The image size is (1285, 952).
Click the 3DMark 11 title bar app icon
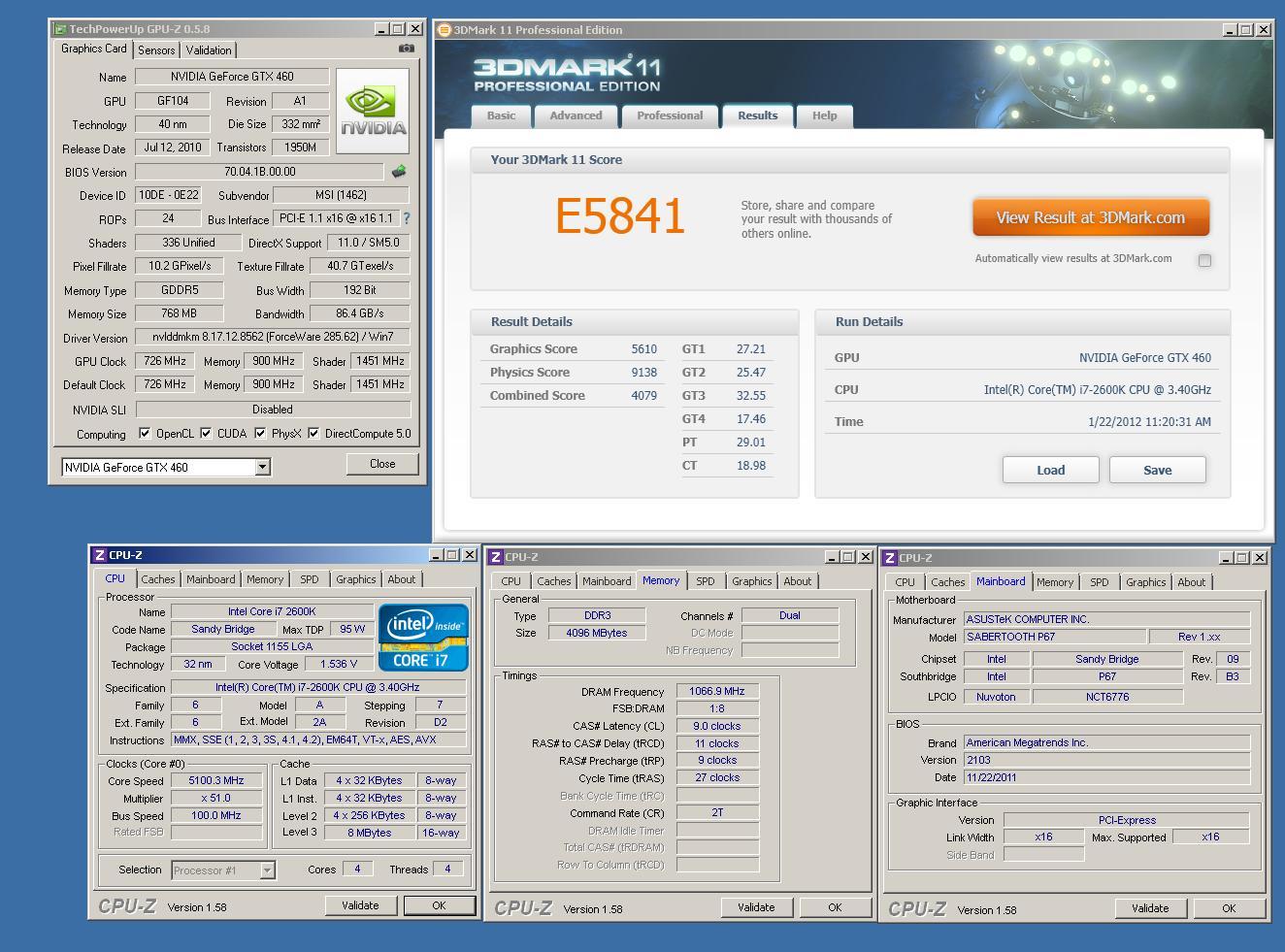445,30
